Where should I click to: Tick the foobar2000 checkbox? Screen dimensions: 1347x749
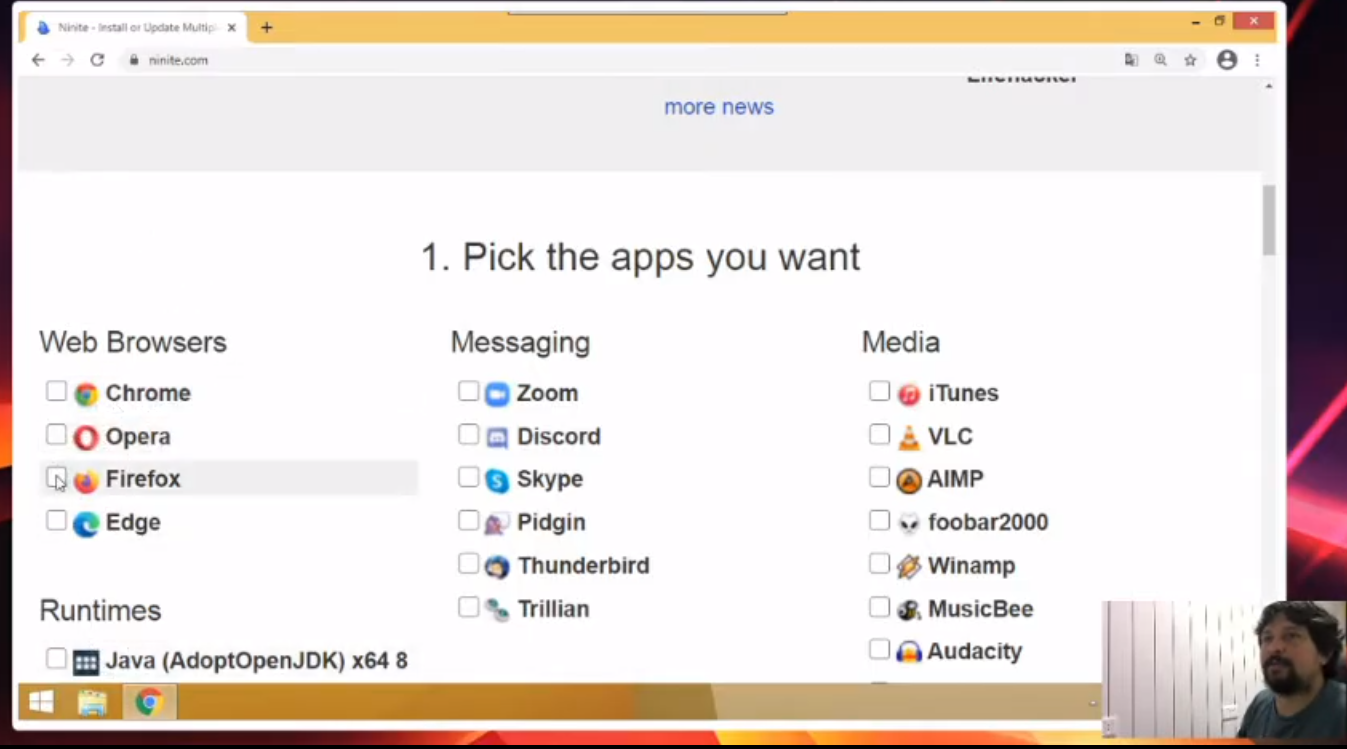(x=879, y=520)
